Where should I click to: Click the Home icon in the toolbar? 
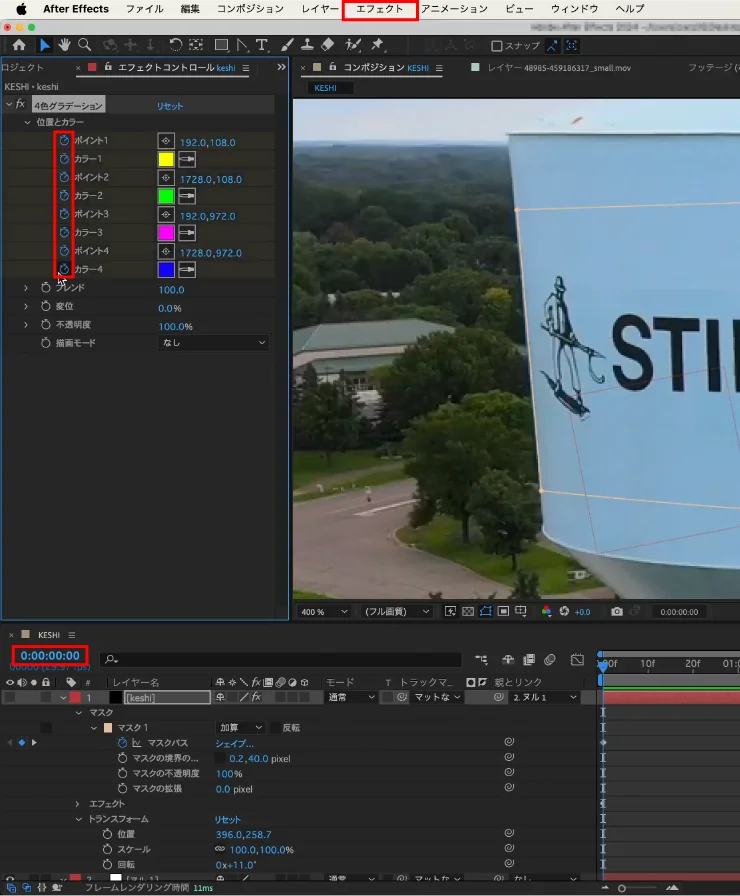[x=19, y=45]
